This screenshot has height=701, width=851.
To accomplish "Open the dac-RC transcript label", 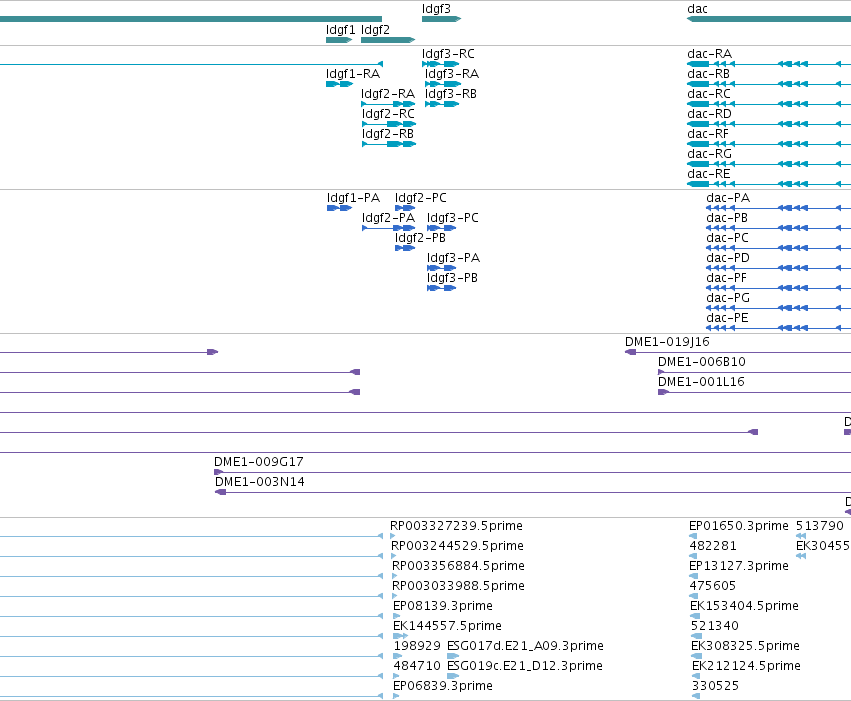I will (x=709, y=94).
